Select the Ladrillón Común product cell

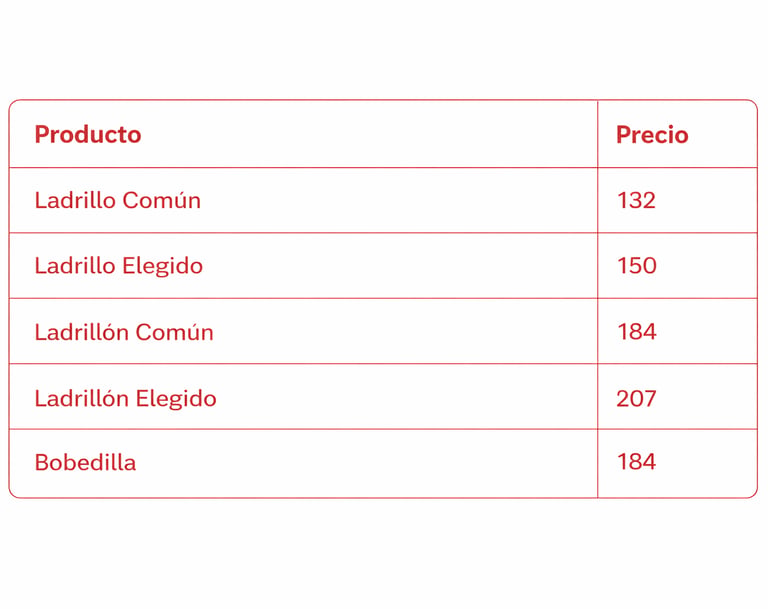pos(303,331)
